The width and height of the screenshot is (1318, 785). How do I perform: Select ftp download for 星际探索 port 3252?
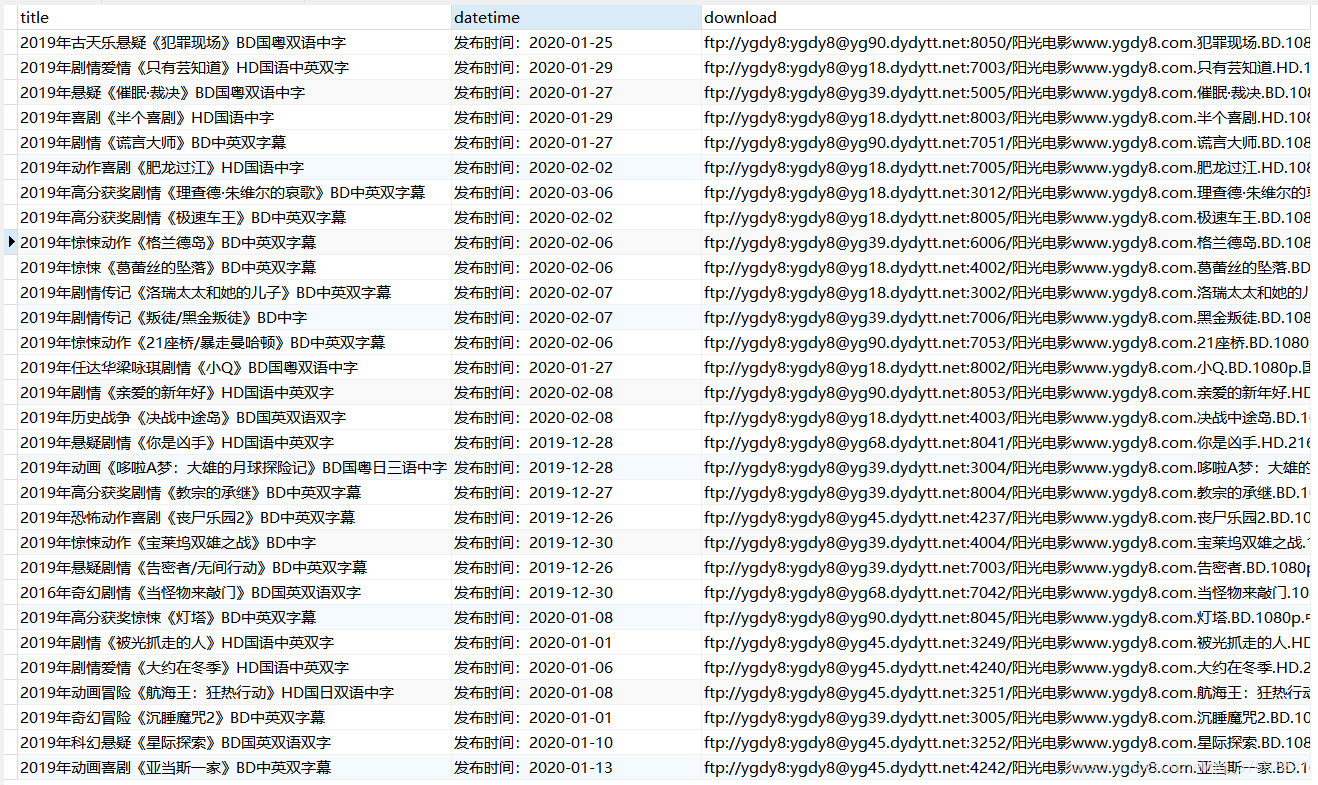tap(1006, 742)
